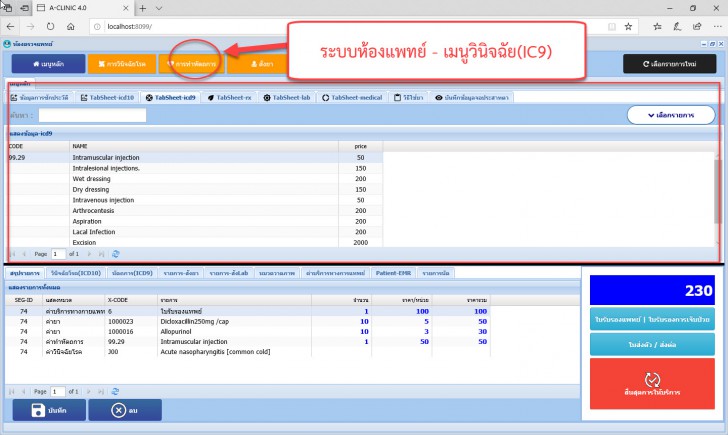Image resolution: width=728 pixels, height=435 pixels.
Task: Open the browser home page icon
Action: pos(71,27)
